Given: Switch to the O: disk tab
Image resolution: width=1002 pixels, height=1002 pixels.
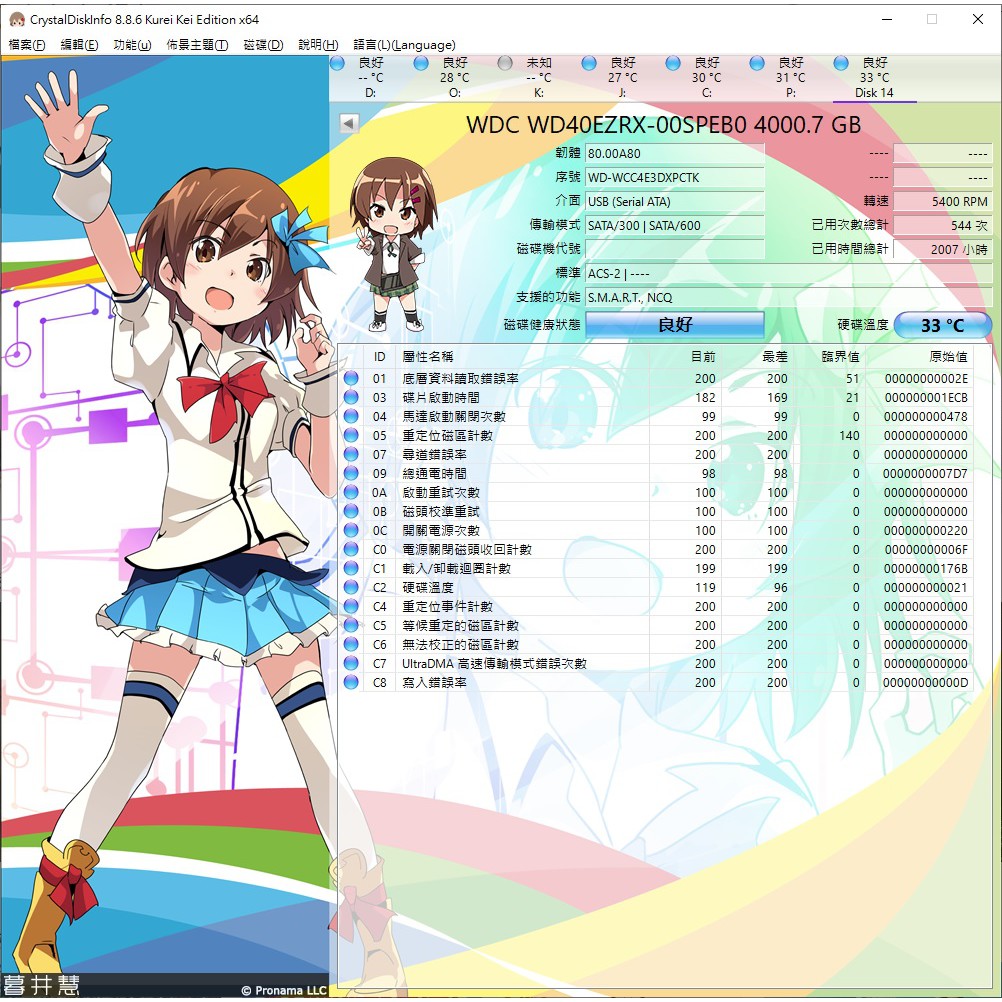Looking at the screenshot, I should pyautogui.click(x=454, y=78).
